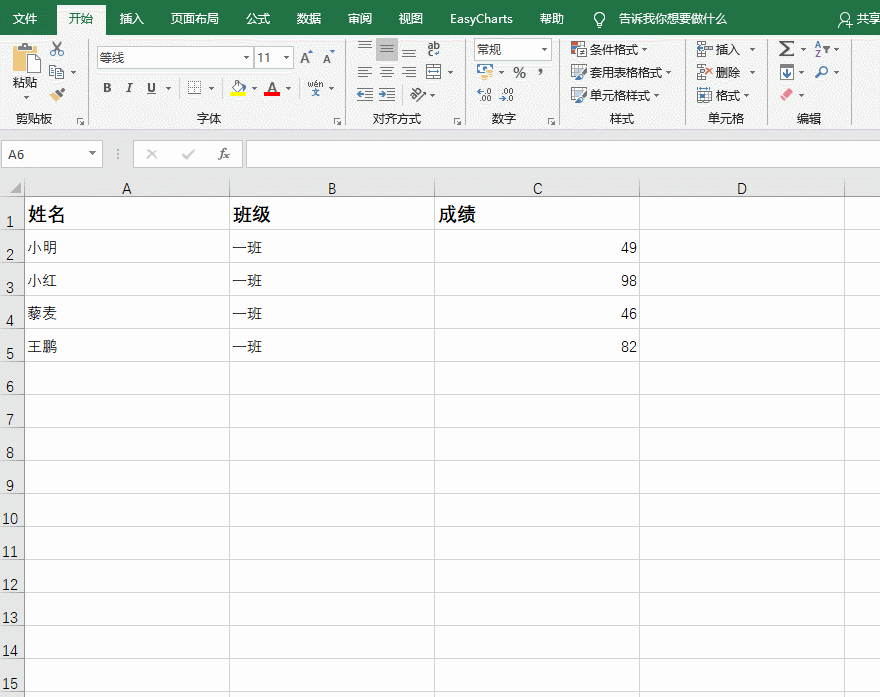Apply italic formatting
Image resolution: width=880 pixels, height=697 pixels.
[x=129, y=87]
